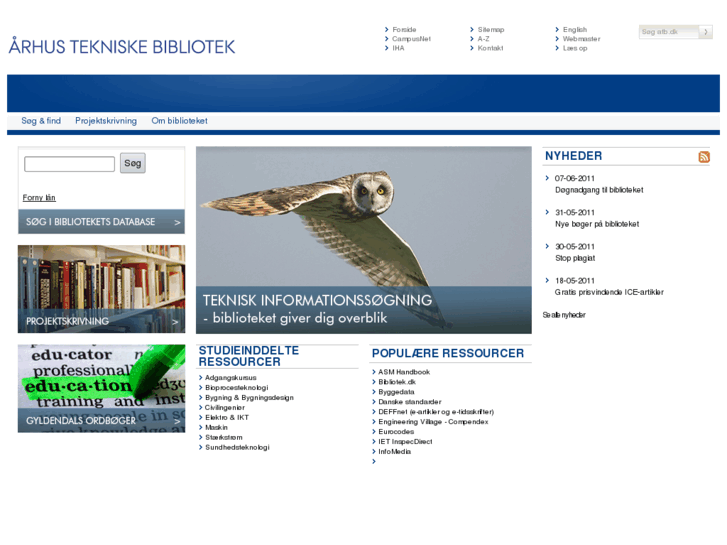Open Stærkstrøm resource link
Screen dimensions: 727x545
[x=223, y=437]
